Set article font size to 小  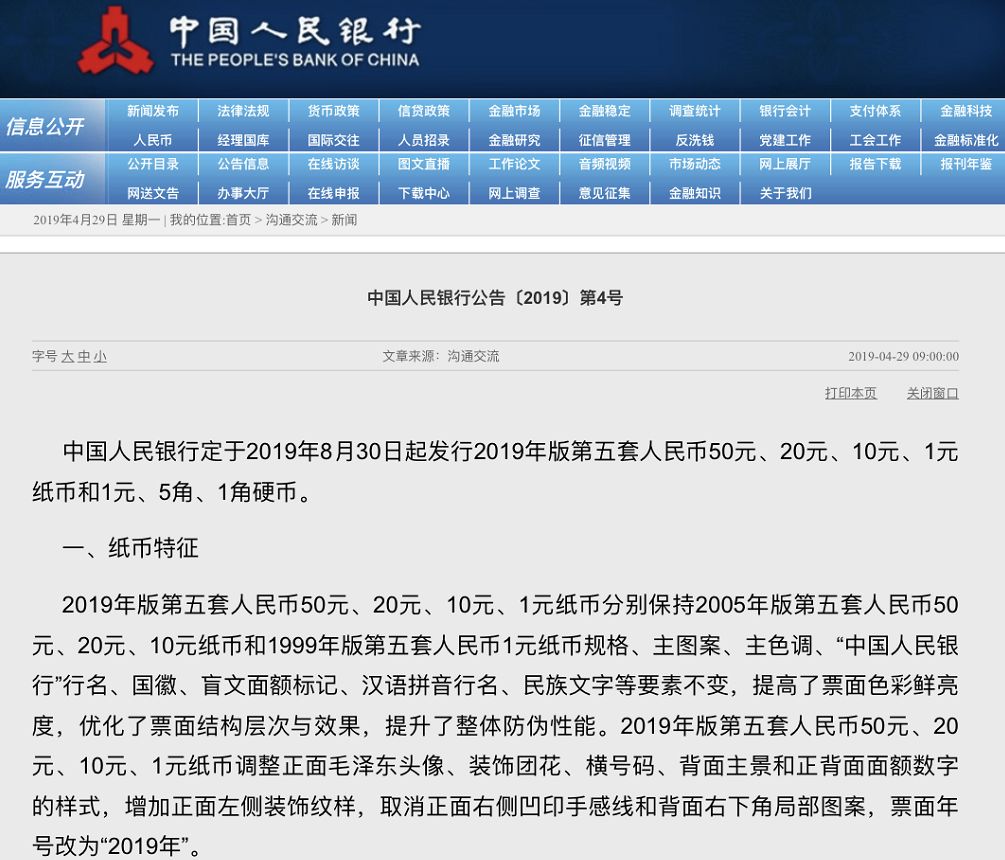pos(99,354)
